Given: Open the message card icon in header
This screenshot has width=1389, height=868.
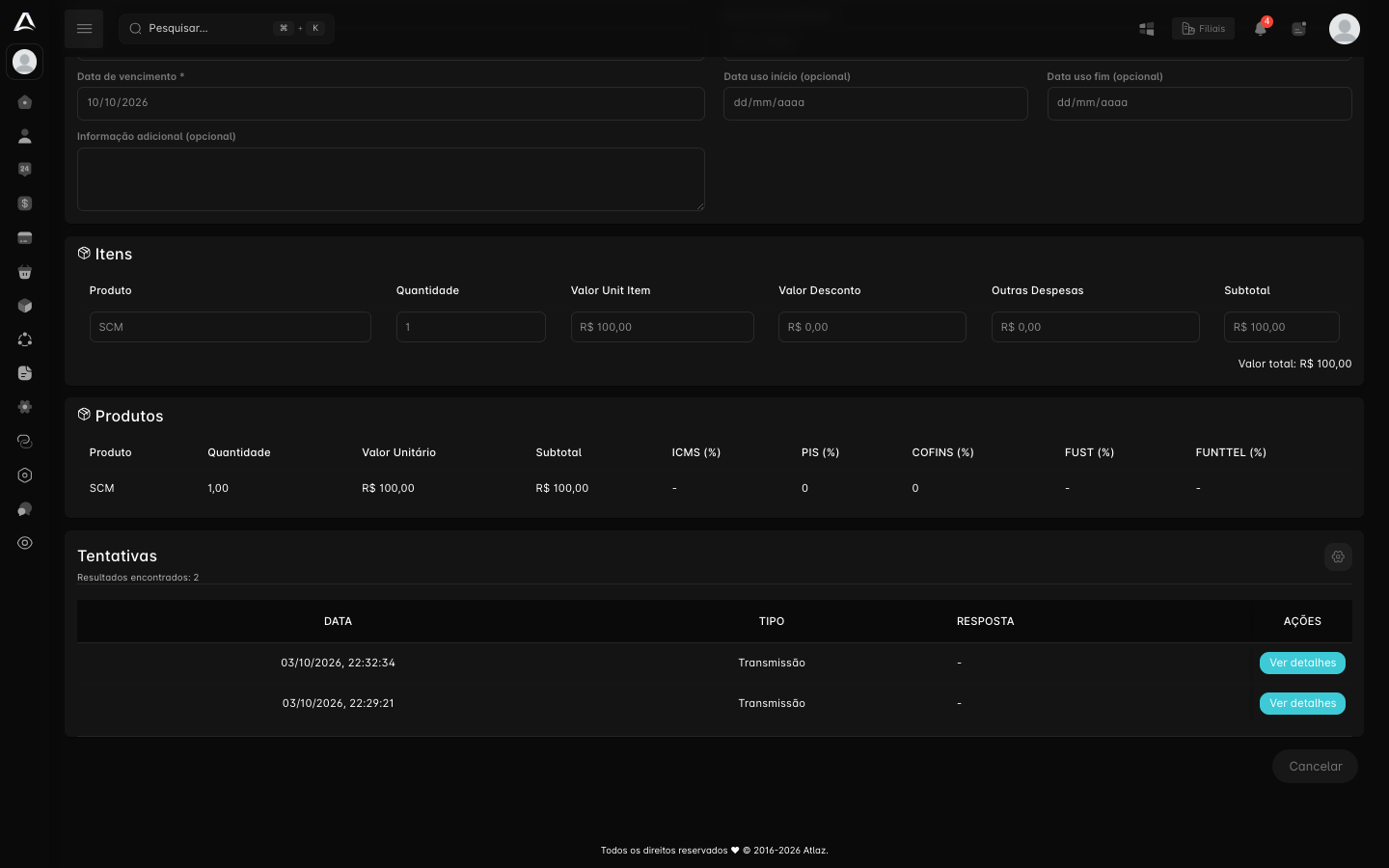Looking at the screenshot, I should [1299, 29].
